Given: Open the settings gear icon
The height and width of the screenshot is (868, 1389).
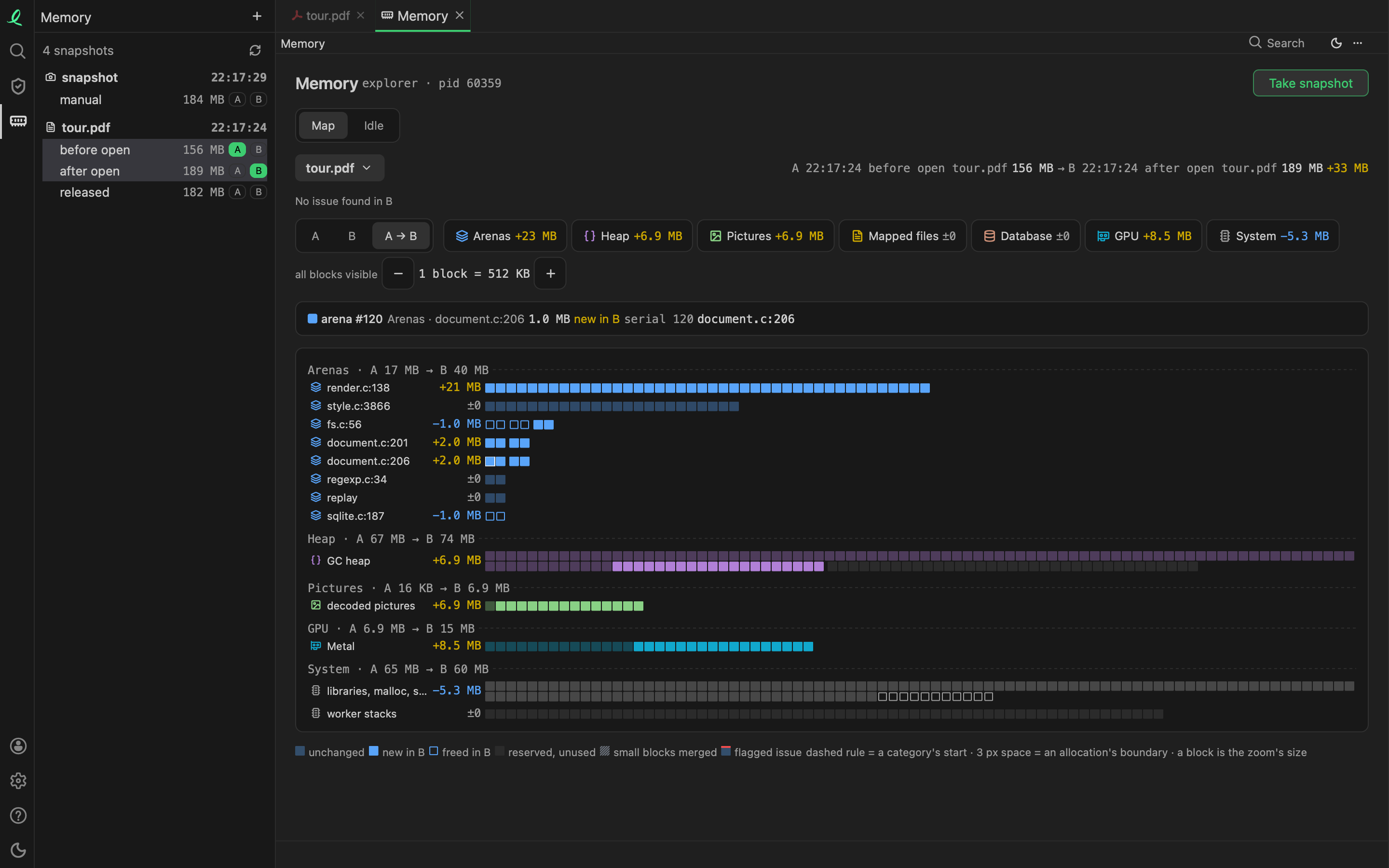Looking at the screenshot, I should [18, 781].
